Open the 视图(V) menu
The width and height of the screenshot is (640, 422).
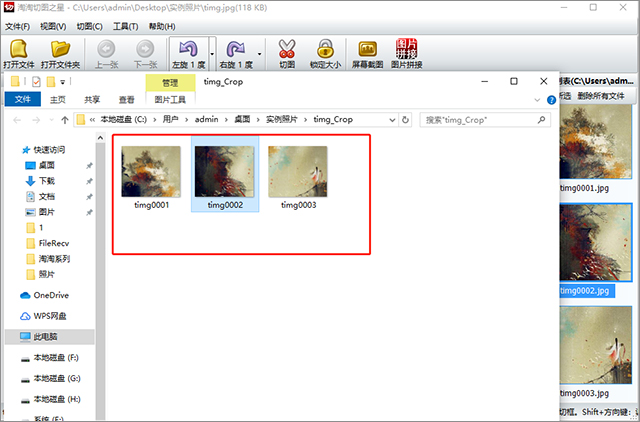(53, 26)
